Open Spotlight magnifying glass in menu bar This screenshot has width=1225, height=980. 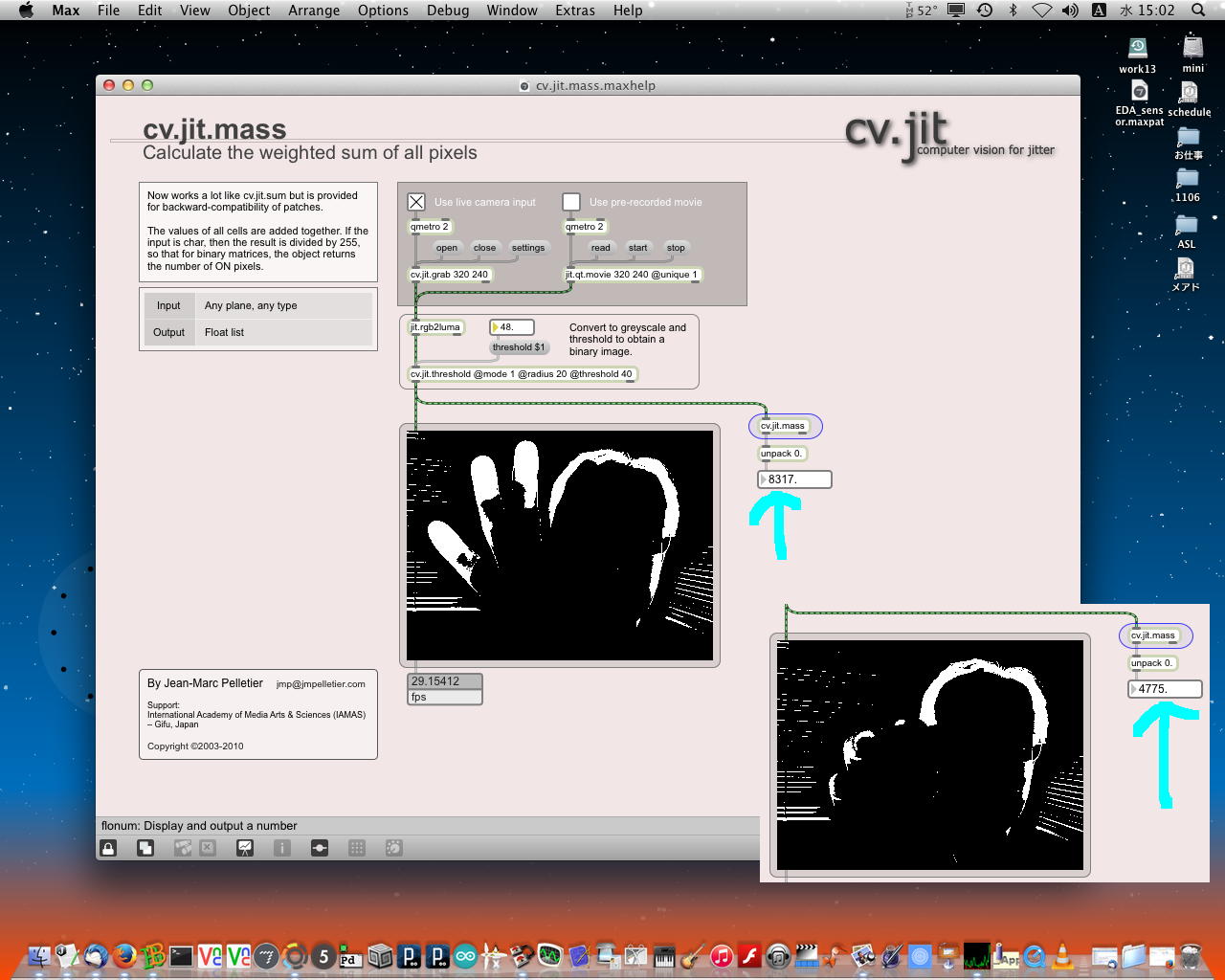(x=1198, y=11)
